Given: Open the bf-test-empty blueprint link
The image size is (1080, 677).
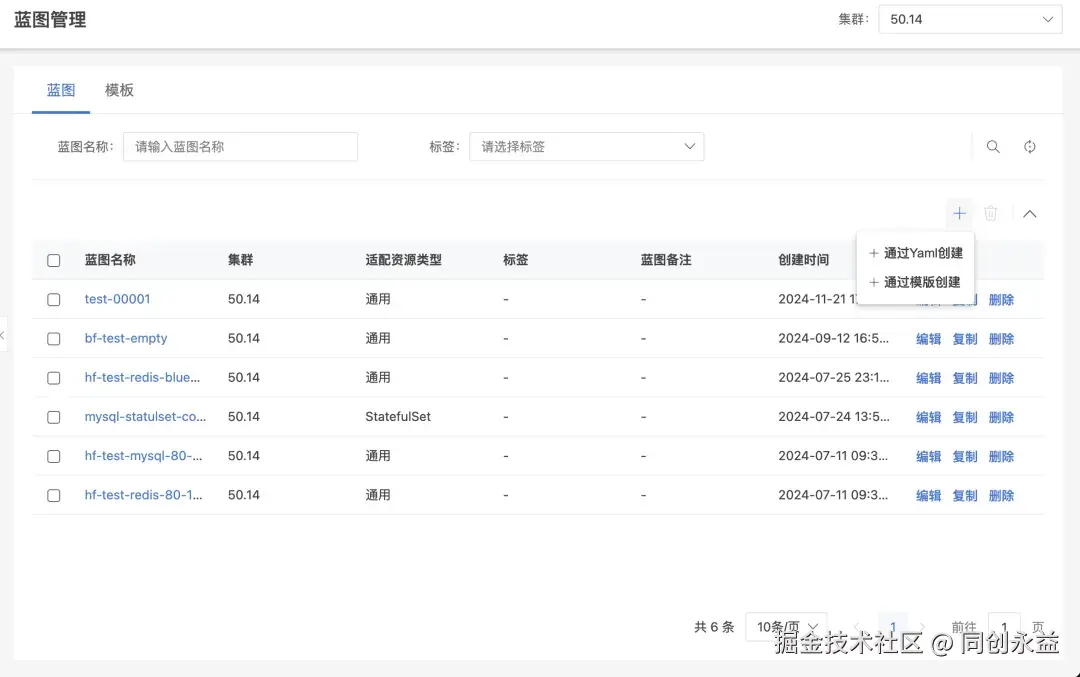Looking at the screenshot, I should tap(126, 338).
